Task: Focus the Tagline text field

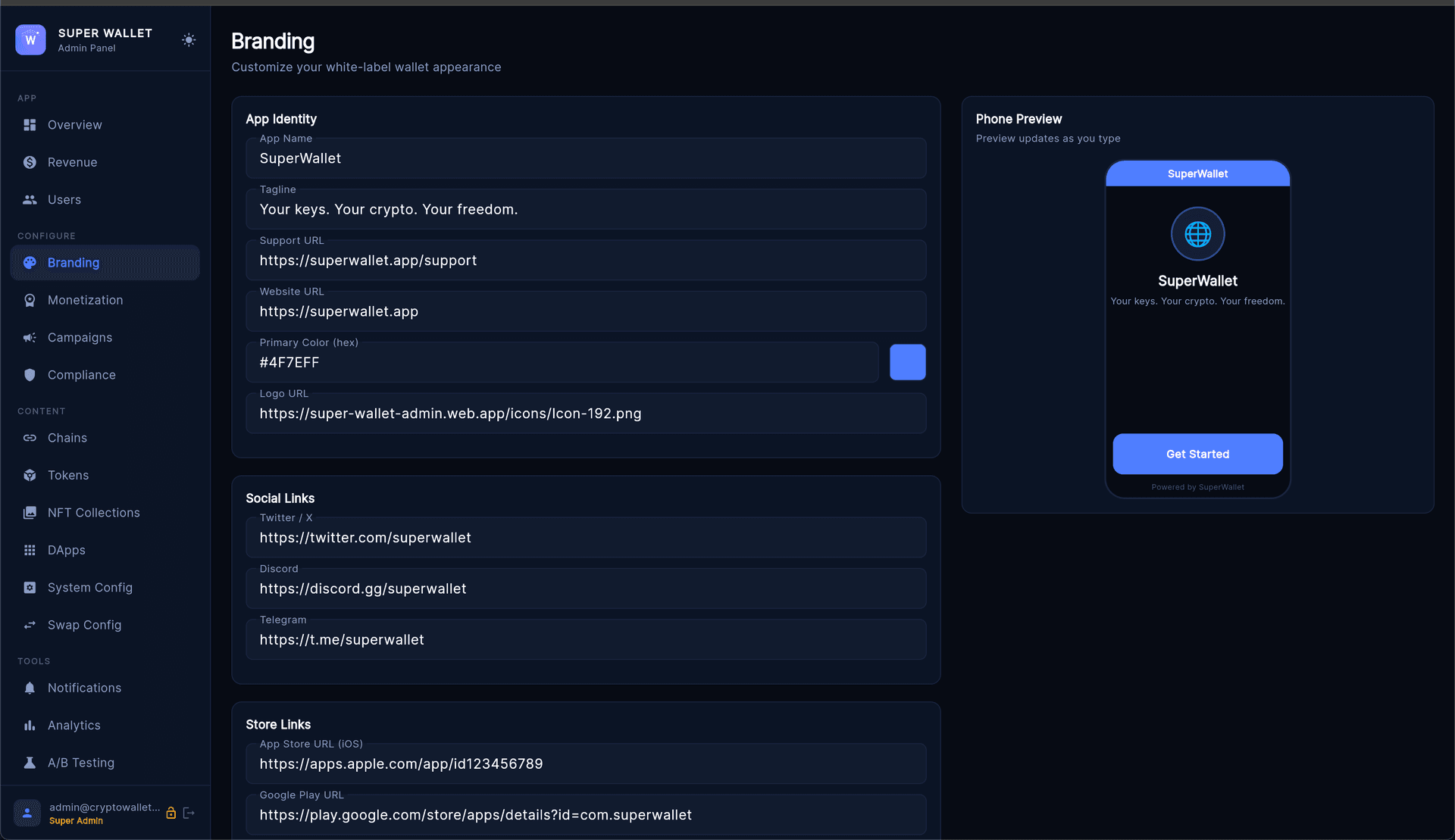Action: pyautogui.click(x=586, y=209)
